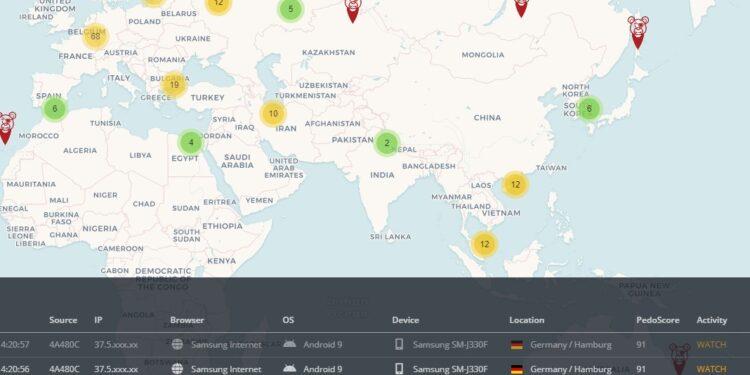This screenshot has height=375, width=750.
Task: Sort by the Browser column header
Action: [x=187, y=320]
